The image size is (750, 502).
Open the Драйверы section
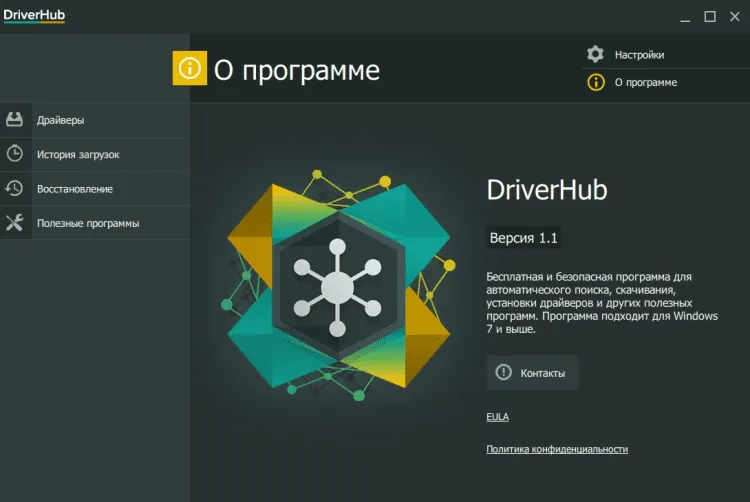(x=95, y=120)
